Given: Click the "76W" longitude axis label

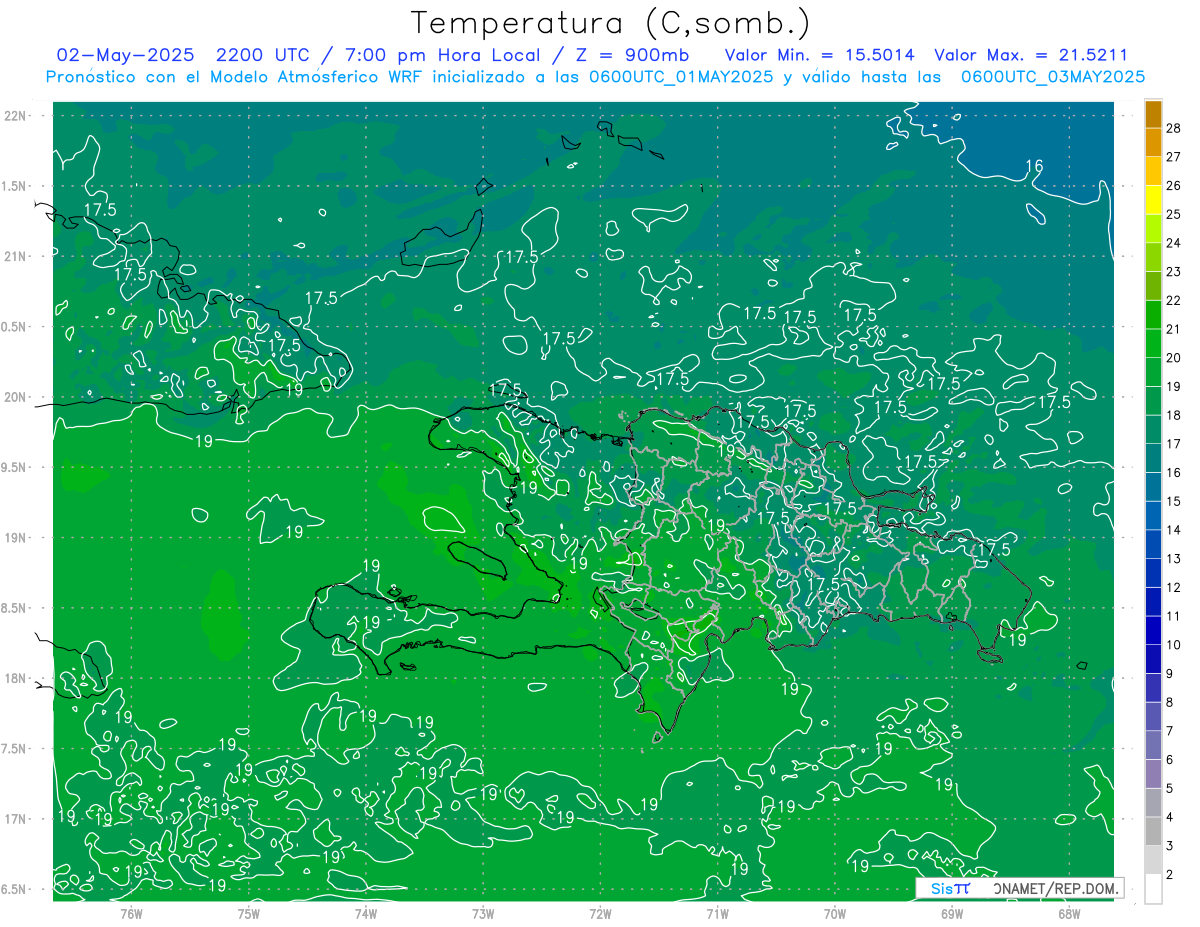Looking at the screenshot, I should pos(131,914).
